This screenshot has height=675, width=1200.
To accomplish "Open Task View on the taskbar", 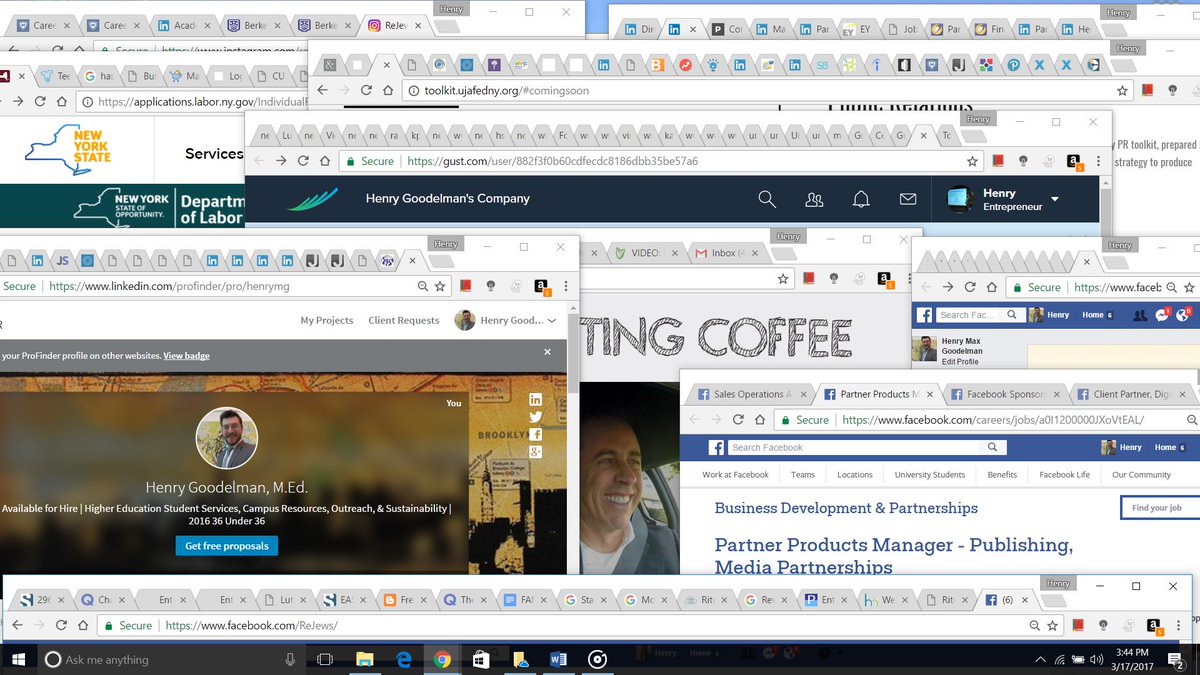I will (x=324, y=659).
